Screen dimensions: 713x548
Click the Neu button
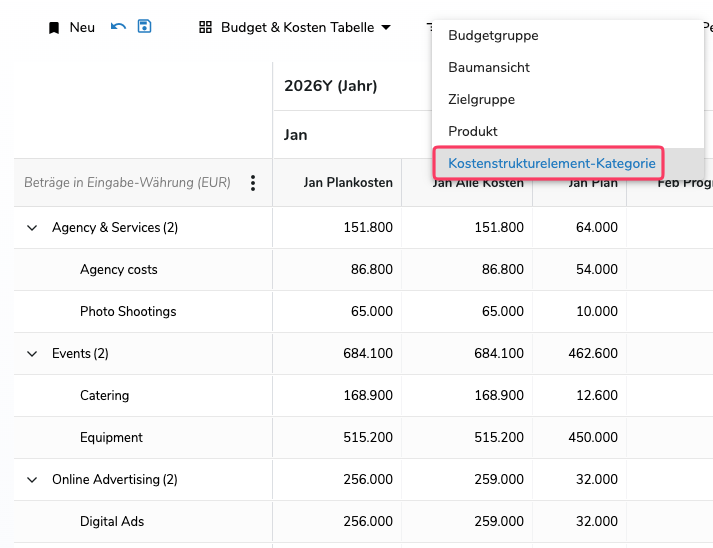click(82, 27)
